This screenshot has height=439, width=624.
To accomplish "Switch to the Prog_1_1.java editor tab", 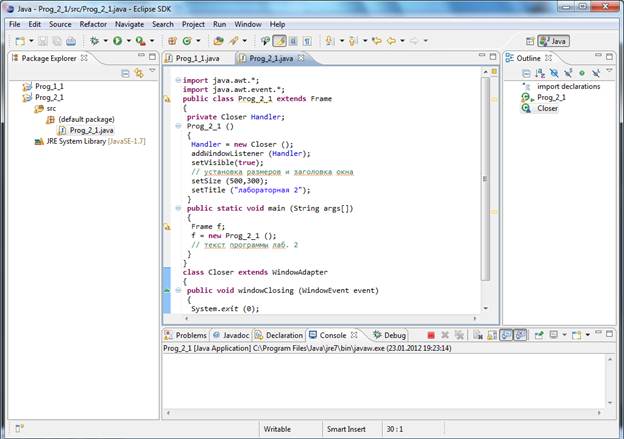I will (197, 58).
